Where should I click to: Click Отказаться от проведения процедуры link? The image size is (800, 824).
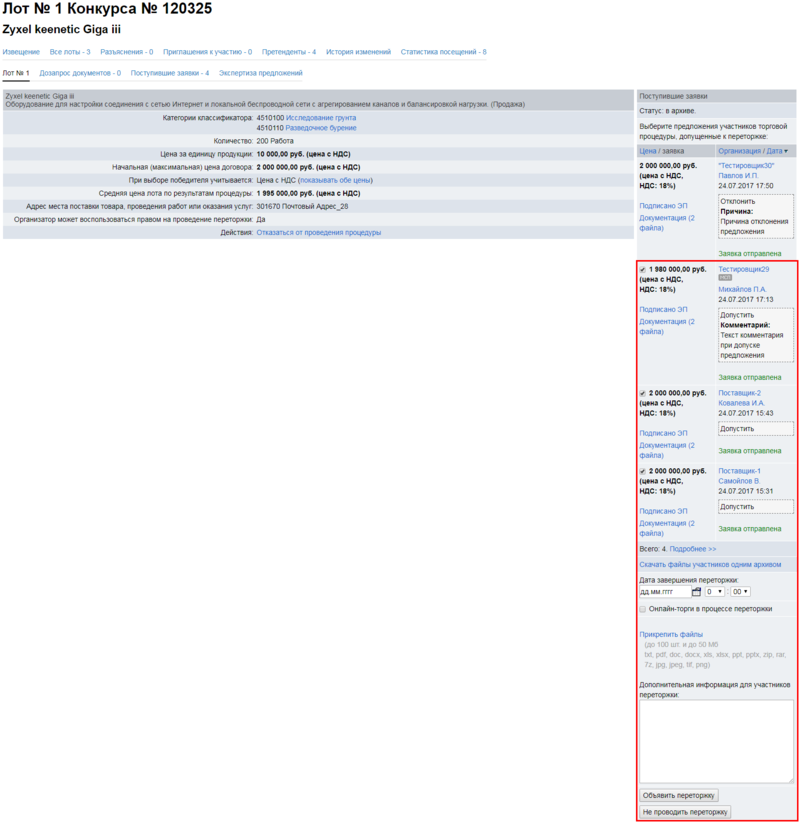coord(318,232)
